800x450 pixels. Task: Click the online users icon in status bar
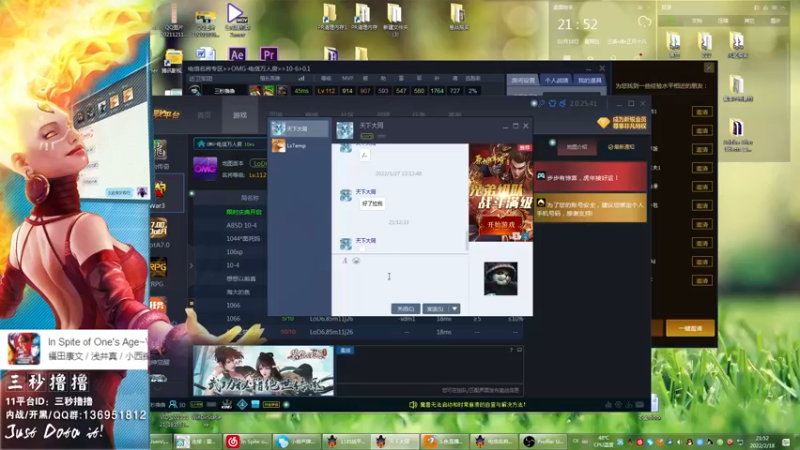(x=173, y=405)
